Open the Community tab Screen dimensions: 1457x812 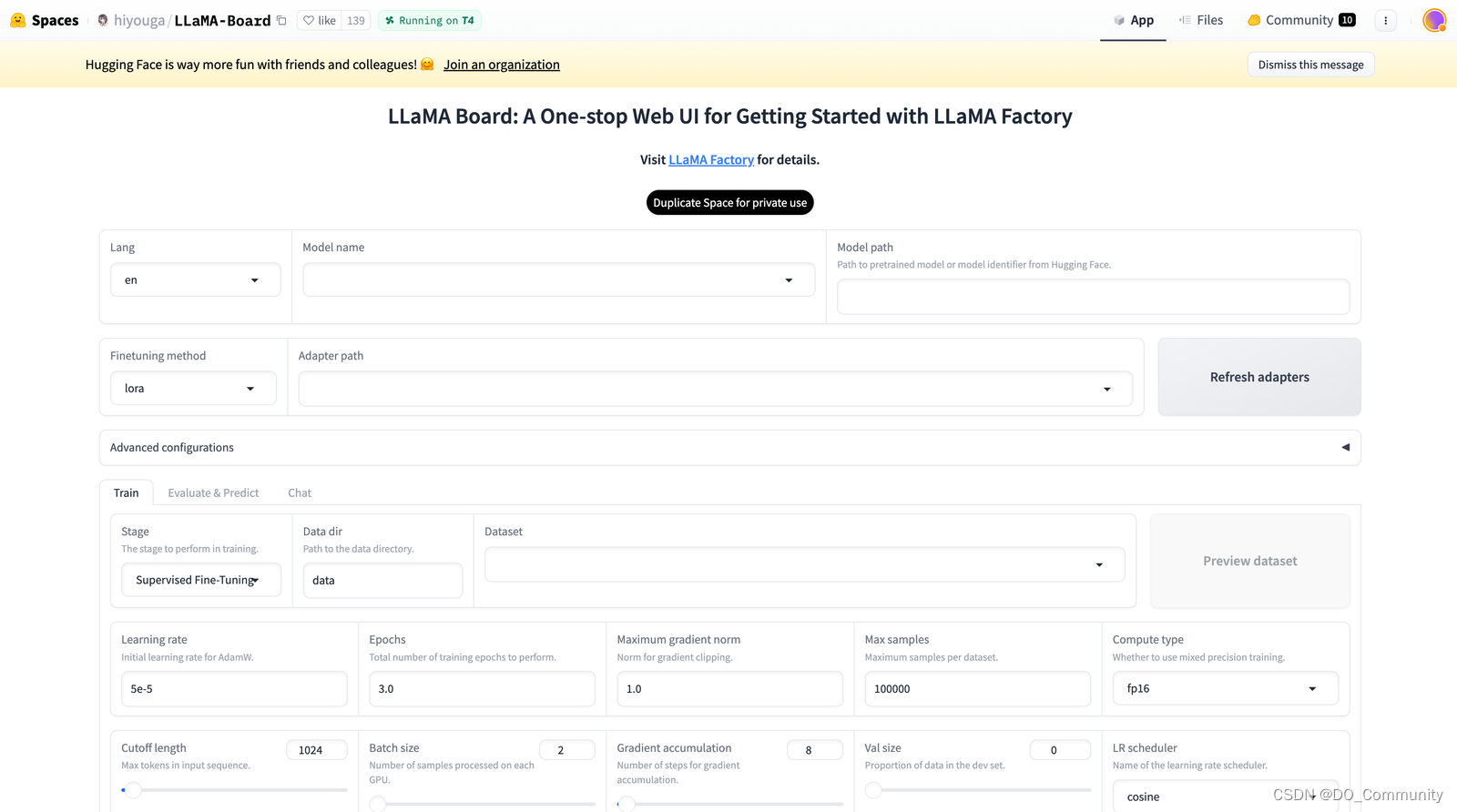point(1300,20)
